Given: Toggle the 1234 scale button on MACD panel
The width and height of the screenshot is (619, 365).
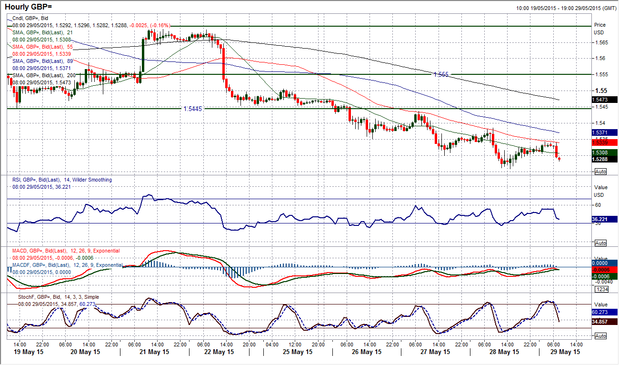Looking at the screenshot, I should click(x=600, y=289).
